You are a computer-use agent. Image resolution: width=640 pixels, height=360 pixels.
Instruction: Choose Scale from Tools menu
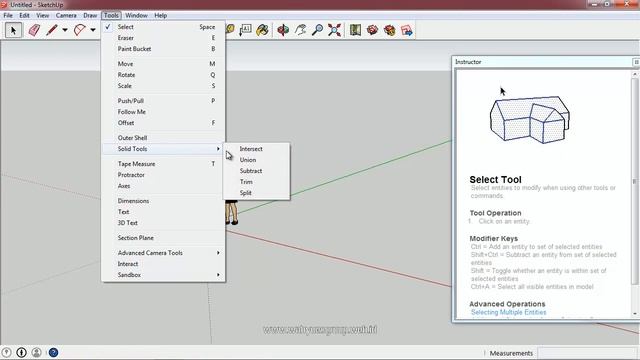pyautogui.click(x=163, y=86)
